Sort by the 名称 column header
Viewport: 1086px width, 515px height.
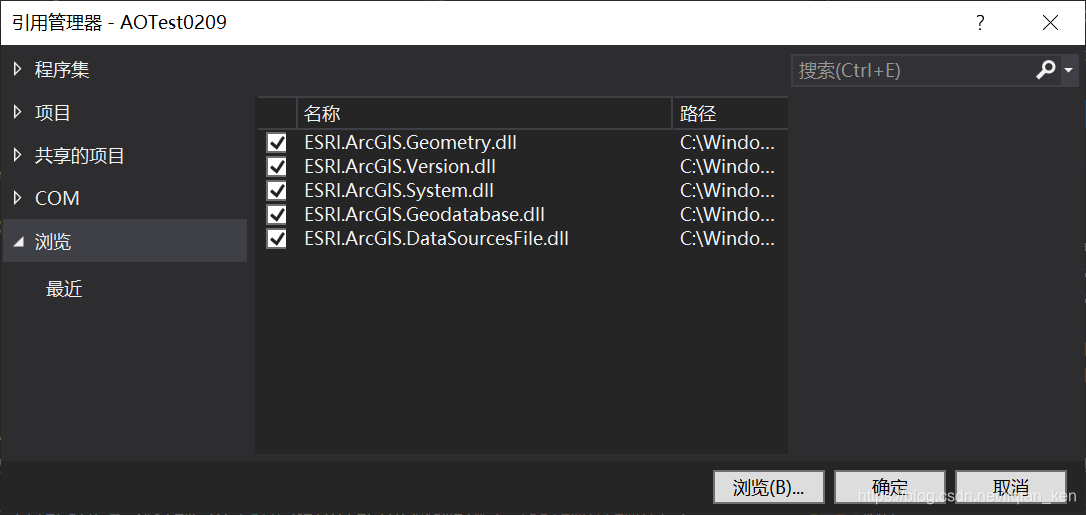(485, 113)
